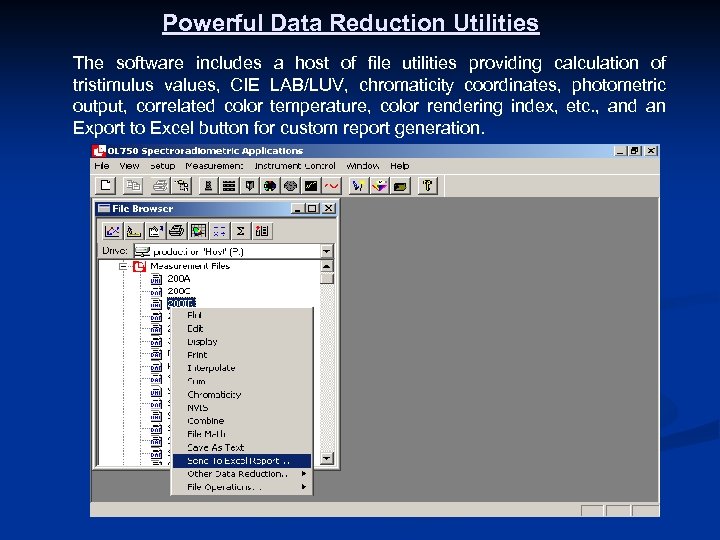Viewport: 720px width, 540px height.
Task: Click the multicolored filter wheel icon
Action: tap(270, 186)
